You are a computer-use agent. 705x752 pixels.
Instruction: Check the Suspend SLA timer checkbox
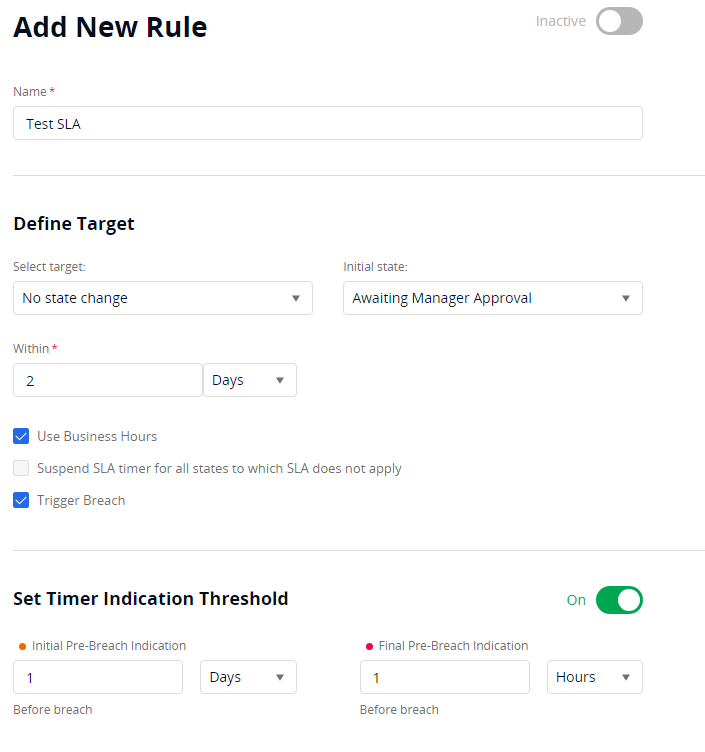[x=21, y=468]
